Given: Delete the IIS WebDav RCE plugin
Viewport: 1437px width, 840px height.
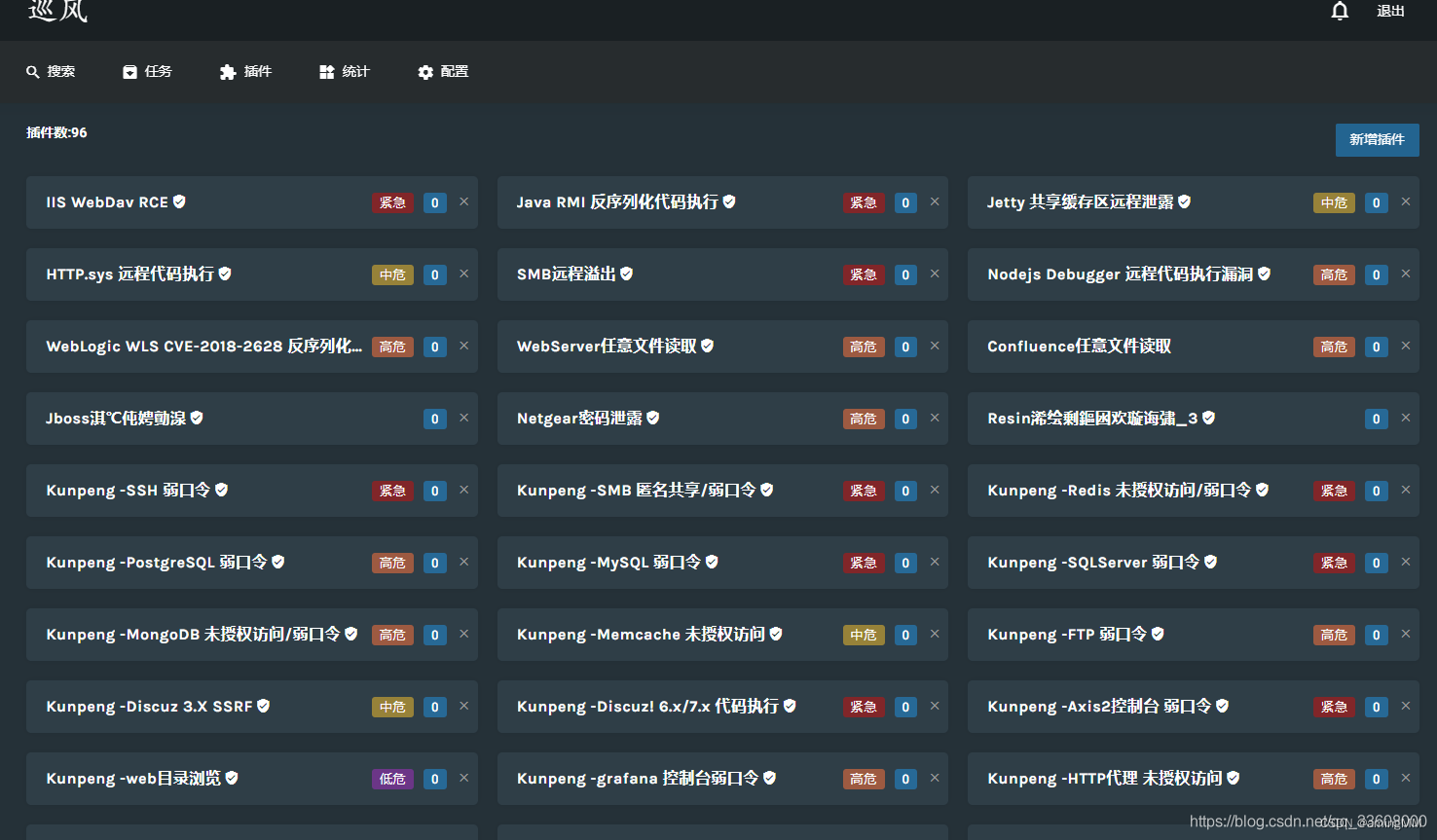Looking at the screenshot, I should coord(464,201).
